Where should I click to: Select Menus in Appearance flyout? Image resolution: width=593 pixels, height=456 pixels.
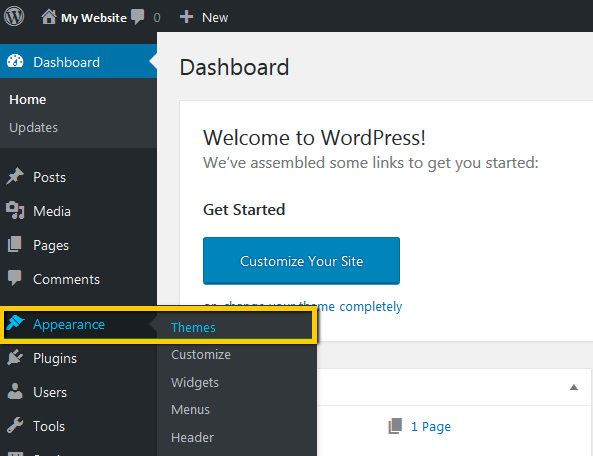[190, 409]
